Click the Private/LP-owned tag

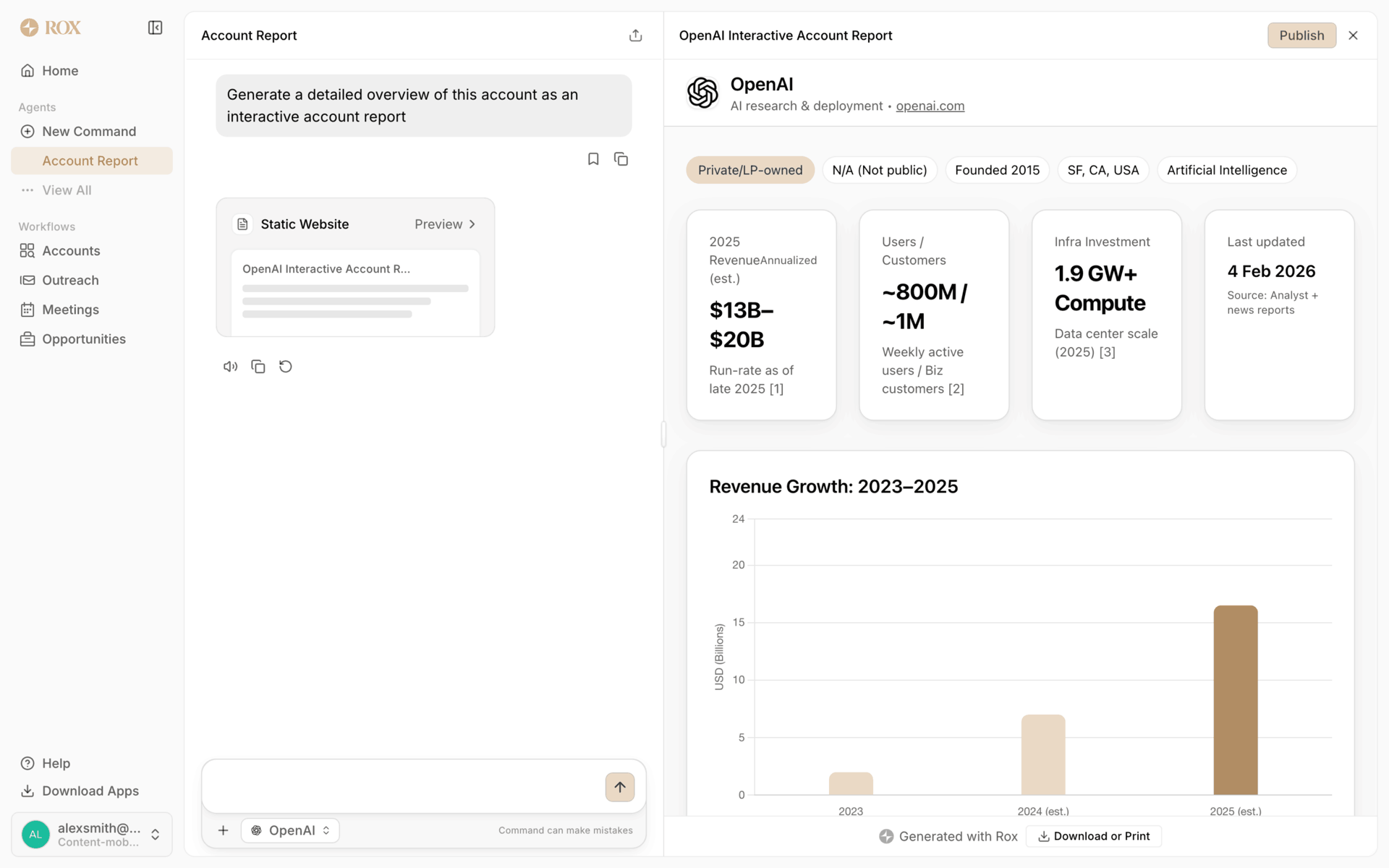coord(750,170)
